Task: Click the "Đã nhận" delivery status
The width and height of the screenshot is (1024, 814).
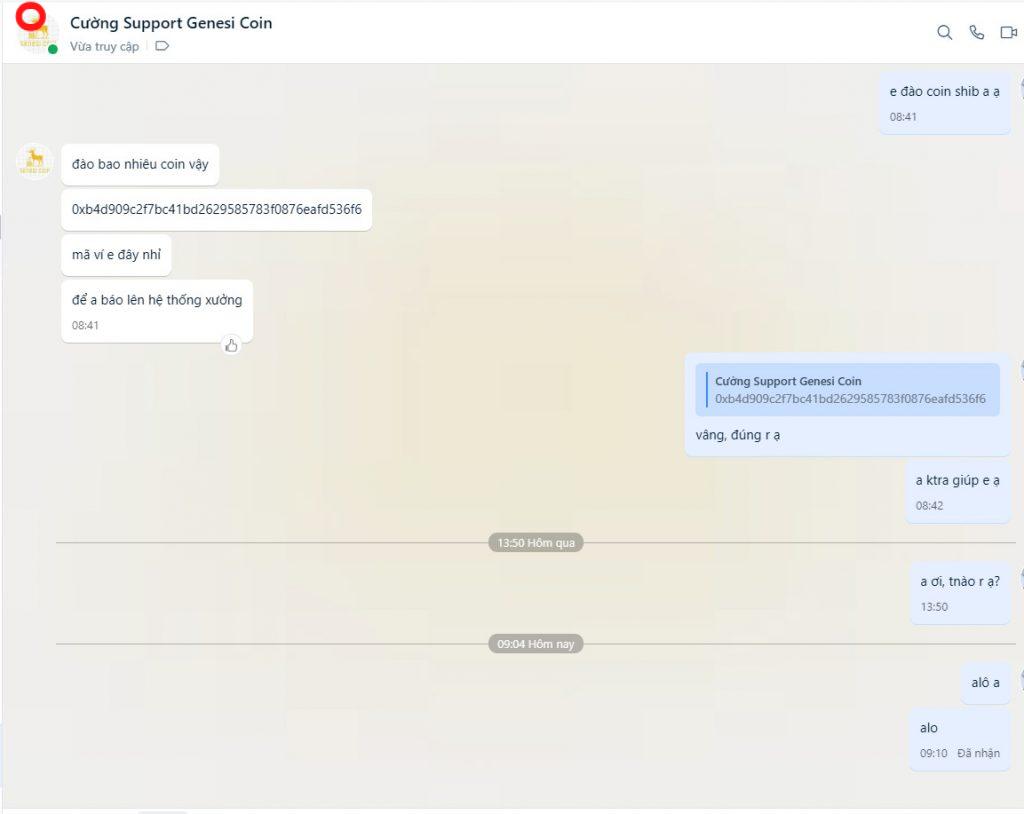Action: point(978,753)
